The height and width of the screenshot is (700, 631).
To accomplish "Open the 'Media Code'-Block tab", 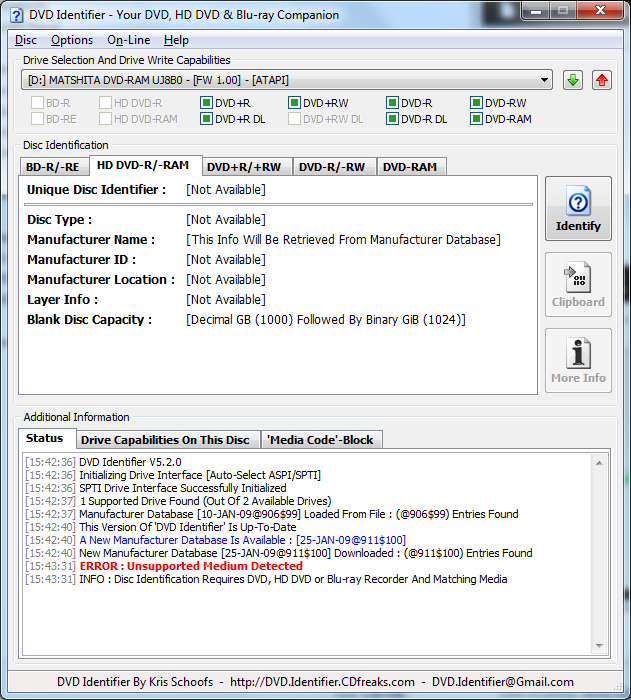I will (x=320, y=440).
